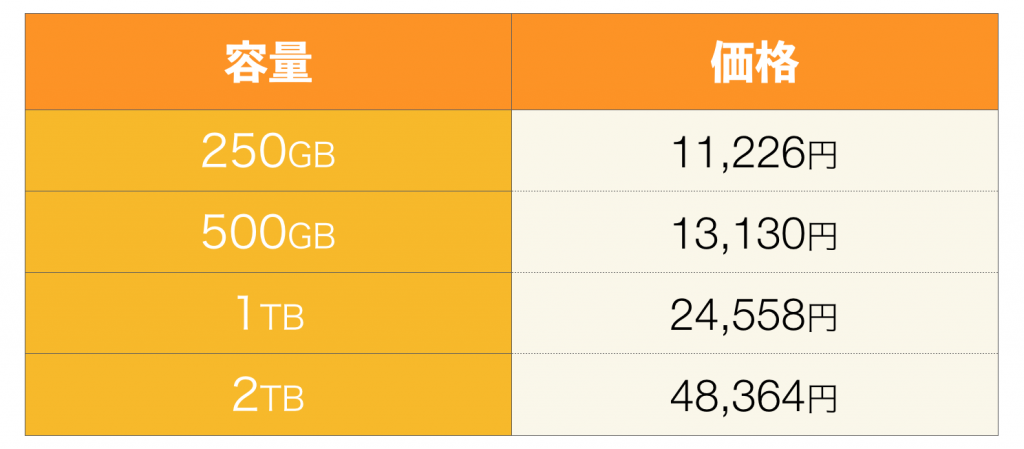Viewport: 1024px width, 449px height.
Task: Click the 価格 column header
Action: click(755, 62)
